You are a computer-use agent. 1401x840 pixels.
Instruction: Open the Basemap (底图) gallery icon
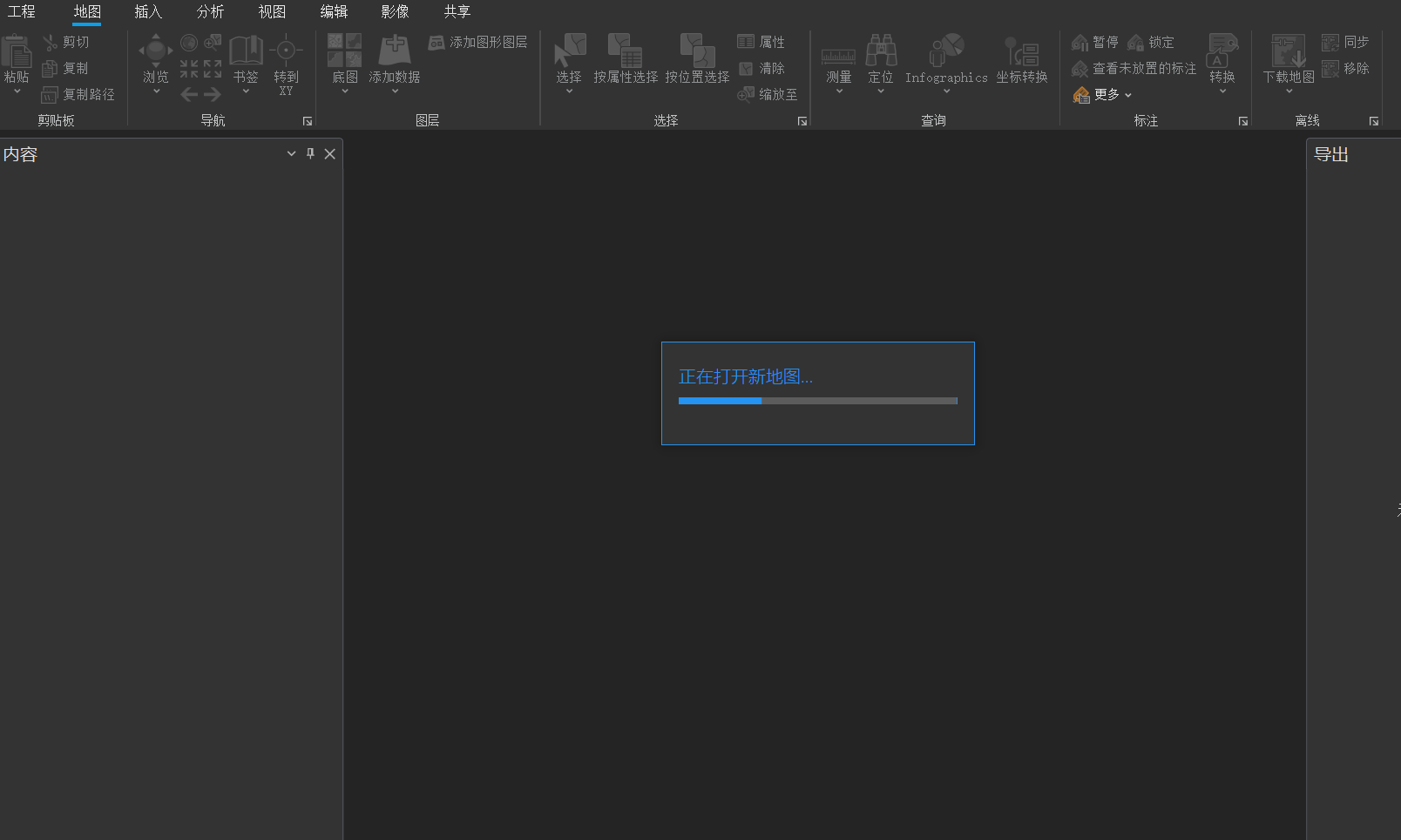(x=345, y=51)
